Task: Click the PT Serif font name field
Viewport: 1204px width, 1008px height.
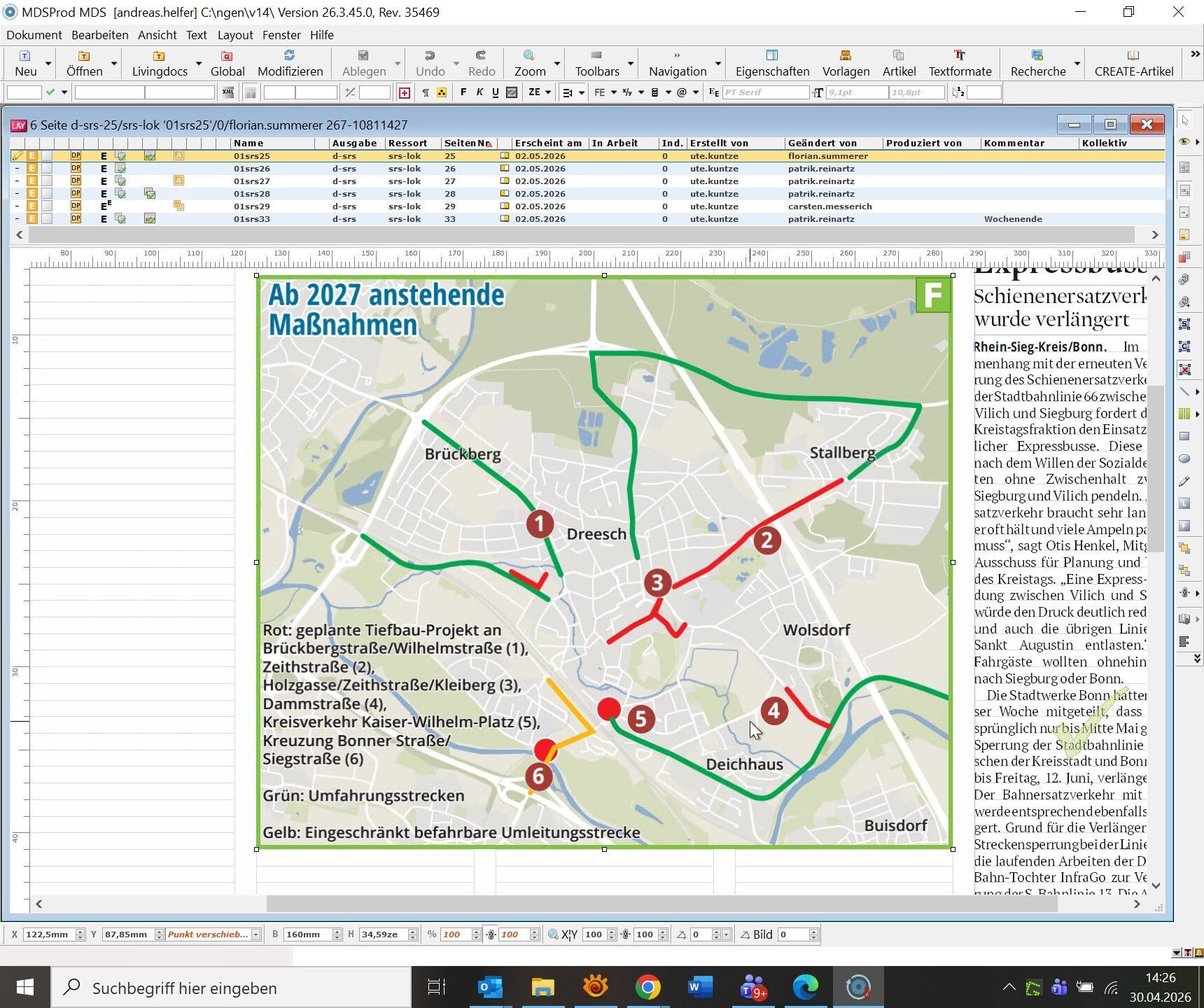Action: pyautogui.click(x=764, y=92)
